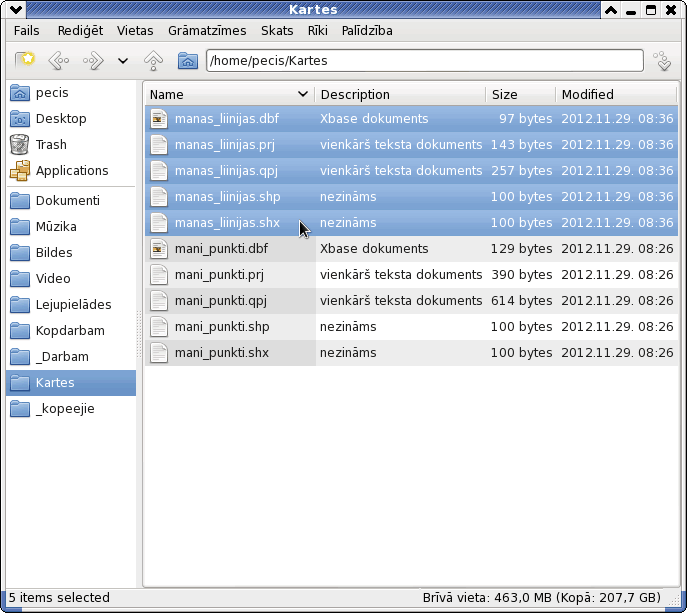This screenshot has width=687, height=613.
Task: Click the new tab star-folder icon
Action: coord(25,60)
